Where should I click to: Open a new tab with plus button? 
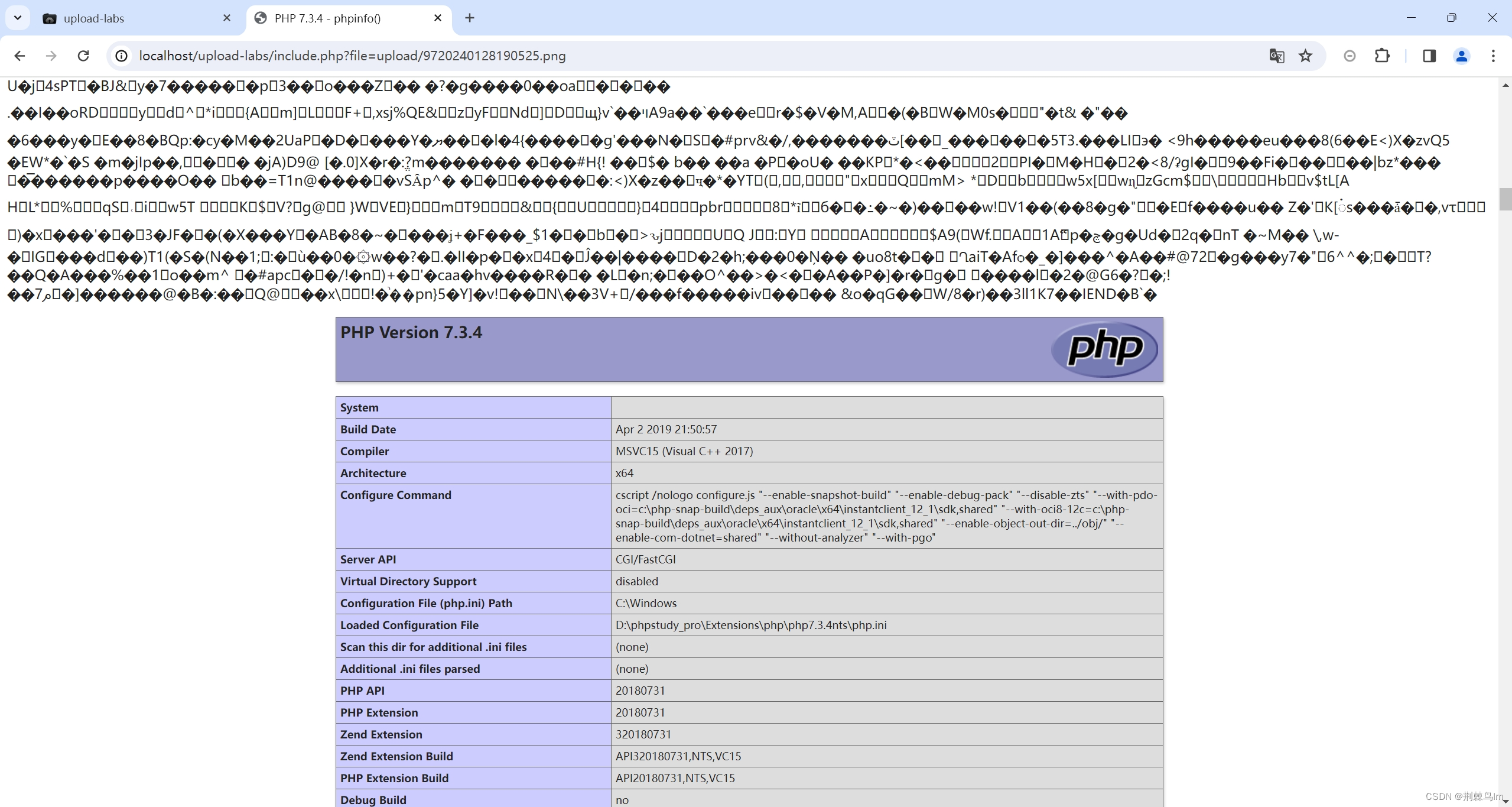point(470,18)
